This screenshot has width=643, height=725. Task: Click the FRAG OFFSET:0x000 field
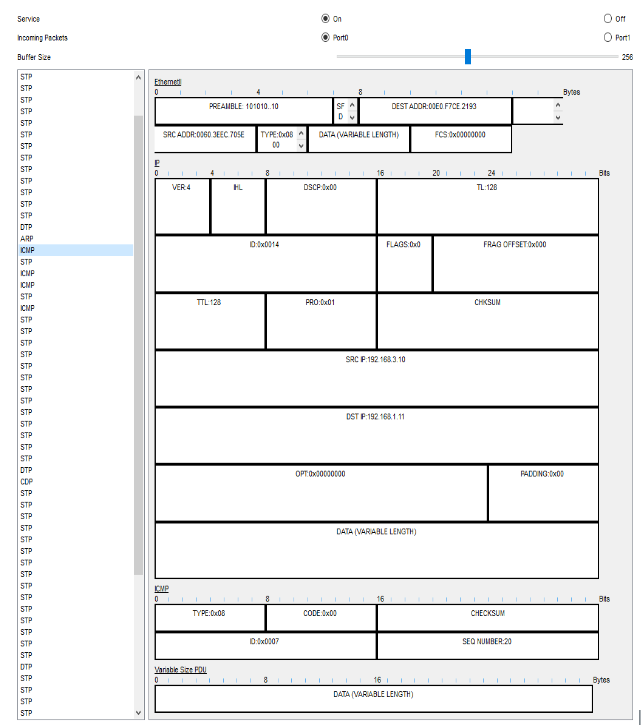(516, 264)
